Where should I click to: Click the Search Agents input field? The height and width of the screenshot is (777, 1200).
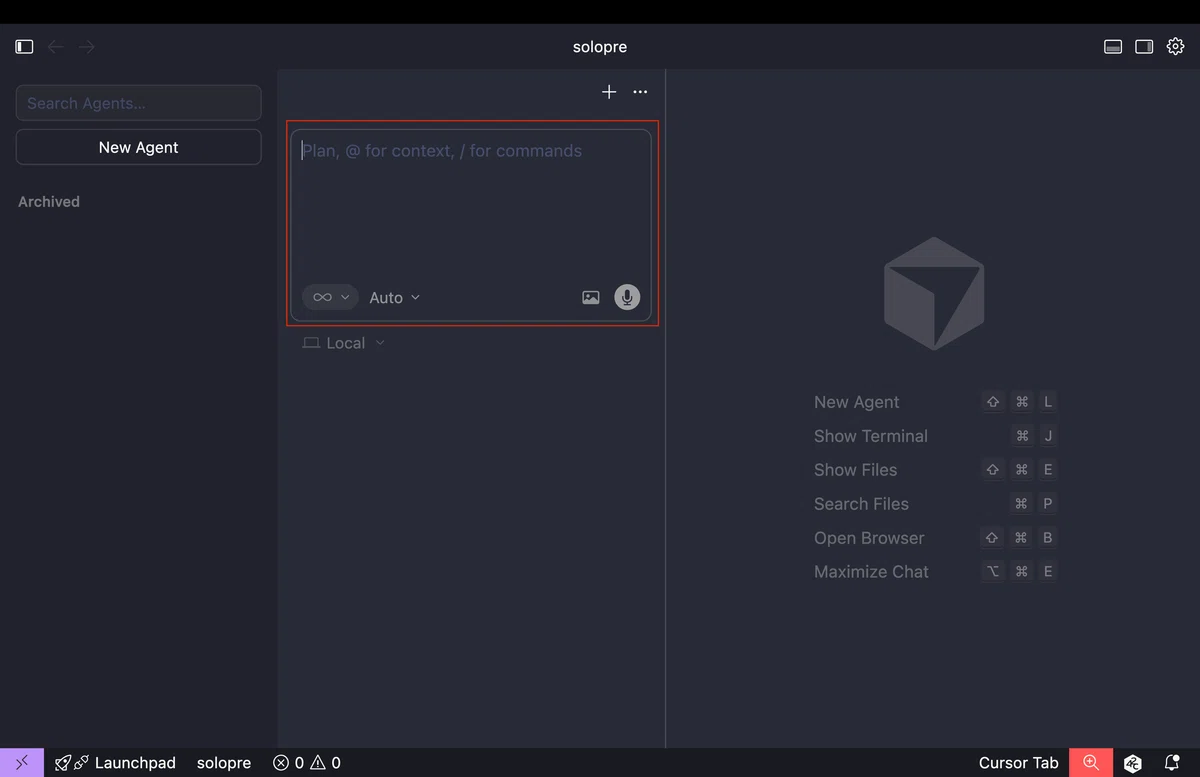(139, 103)
